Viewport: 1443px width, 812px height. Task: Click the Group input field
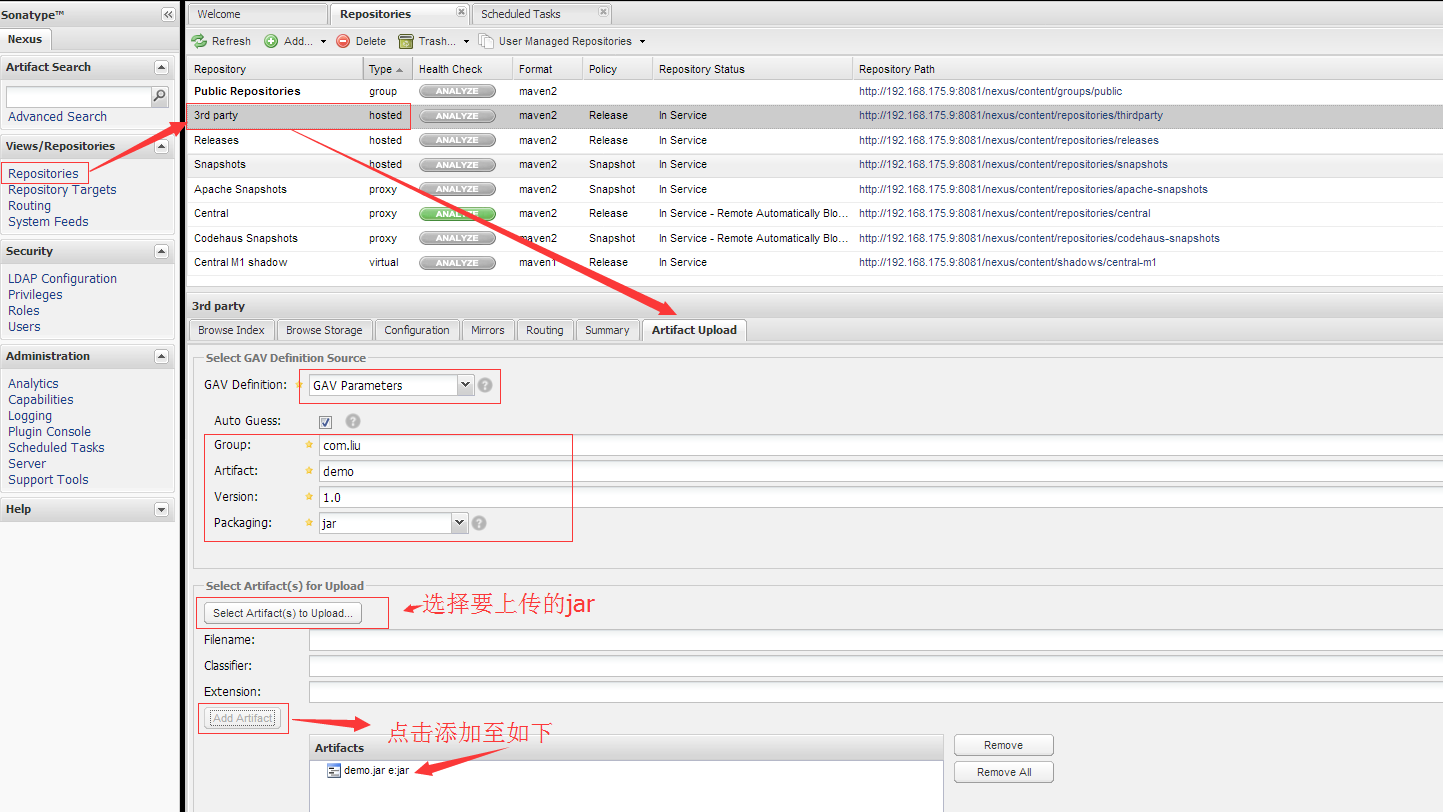click(881, 446)
